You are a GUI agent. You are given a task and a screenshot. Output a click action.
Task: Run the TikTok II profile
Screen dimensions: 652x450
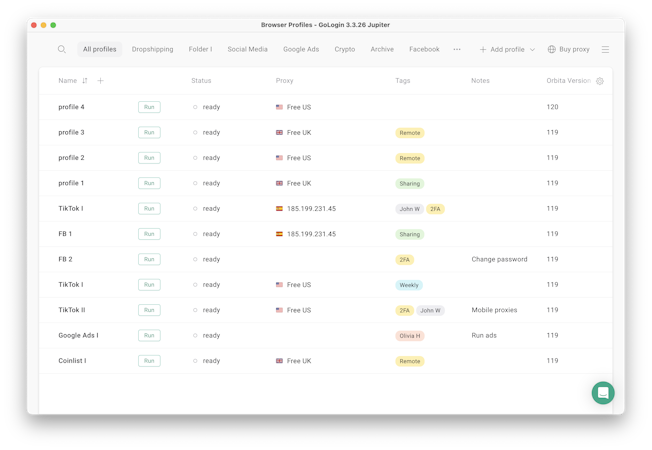tap(149, 310)
